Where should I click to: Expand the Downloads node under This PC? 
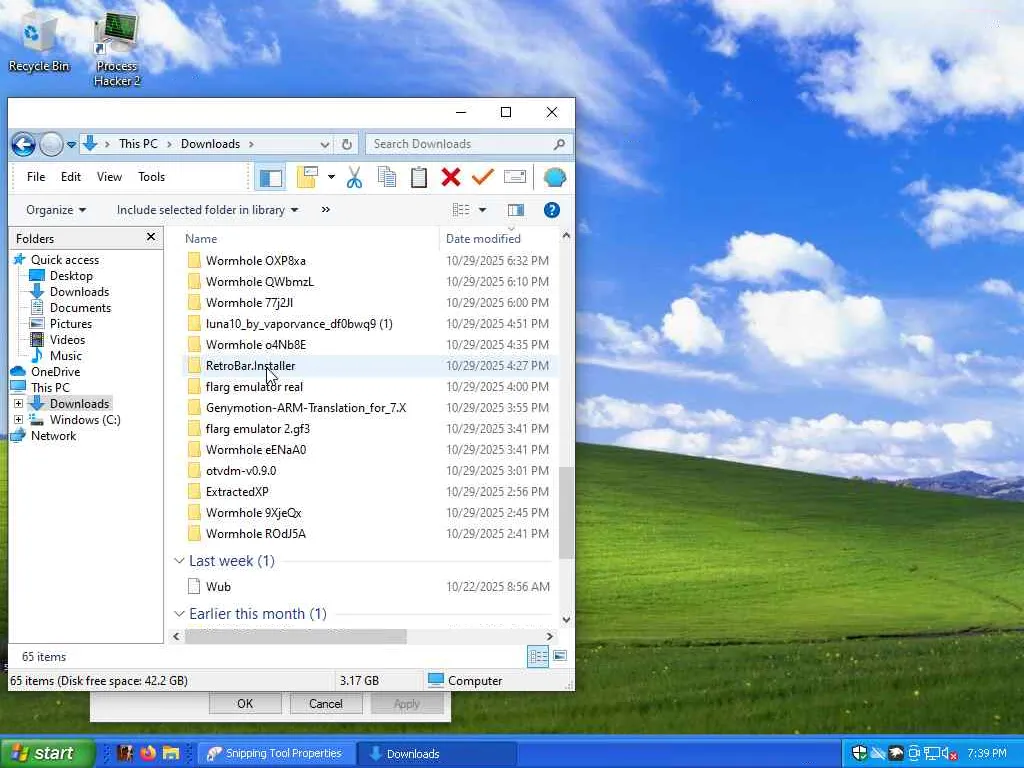point(18,404)
